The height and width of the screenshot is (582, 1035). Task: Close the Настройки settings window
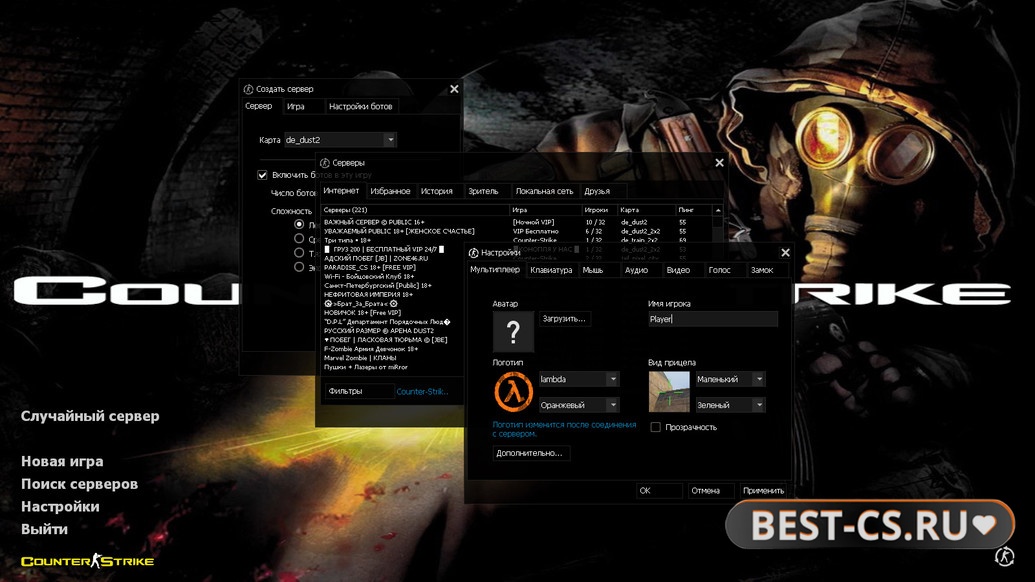(x=785, y=253)
